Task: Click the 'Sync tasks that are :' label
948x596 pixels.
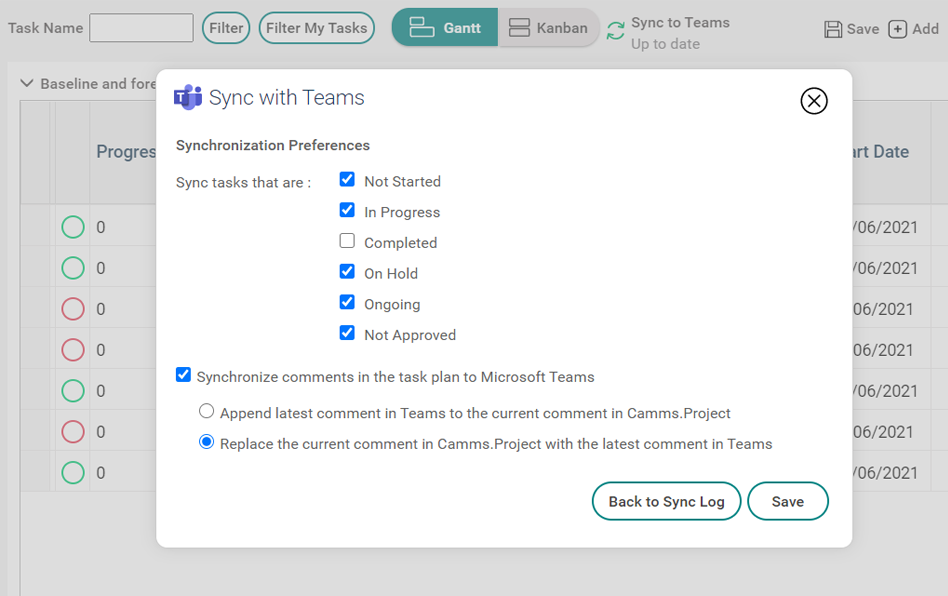Action: click(244, 183)
